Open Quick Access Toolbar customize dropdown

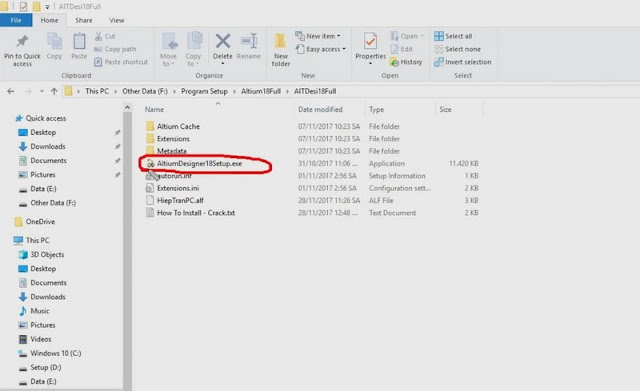click(x=47, y=7)
